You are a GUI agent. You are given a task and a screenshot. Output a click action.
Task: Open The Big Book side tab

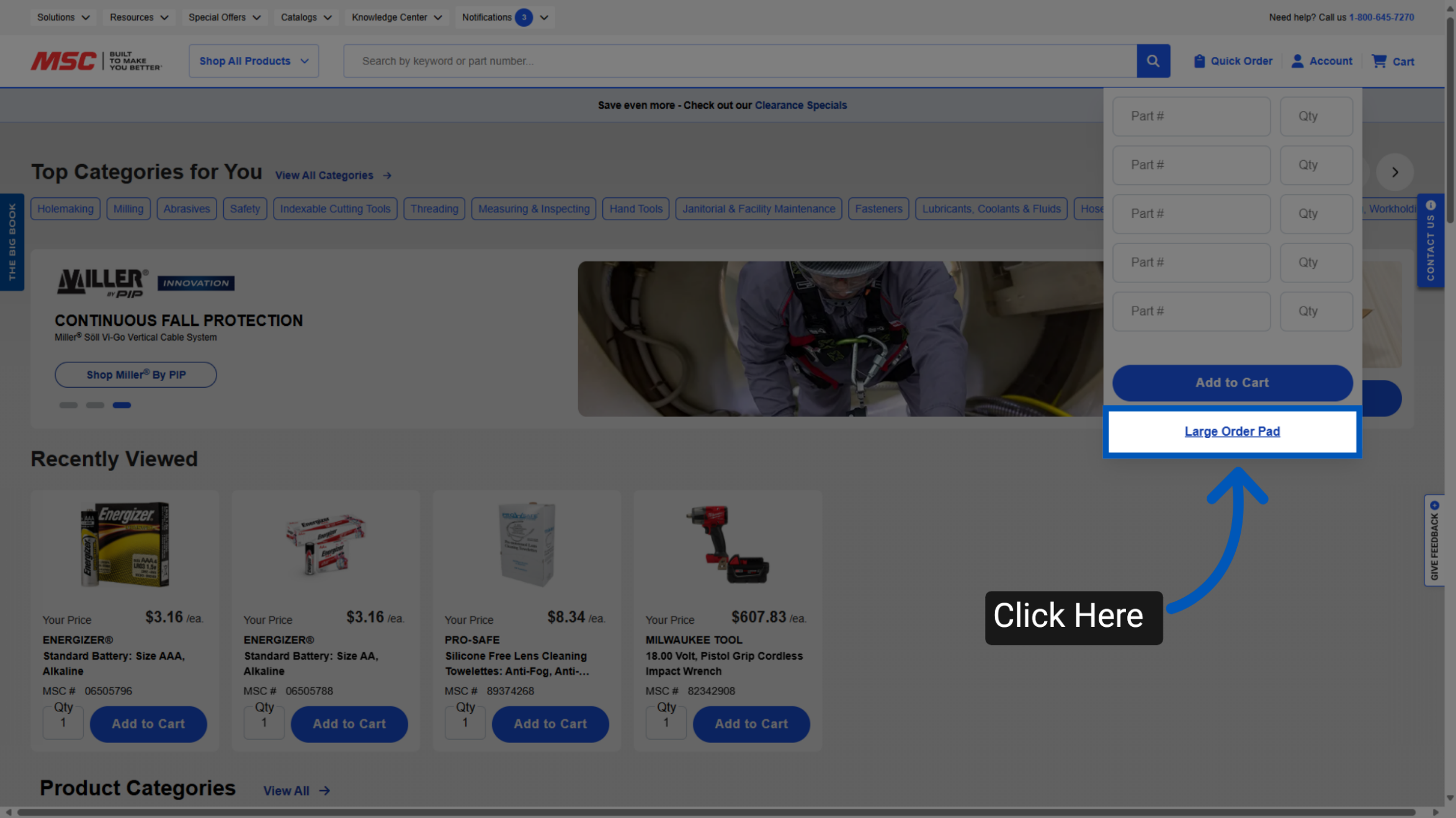12,242
